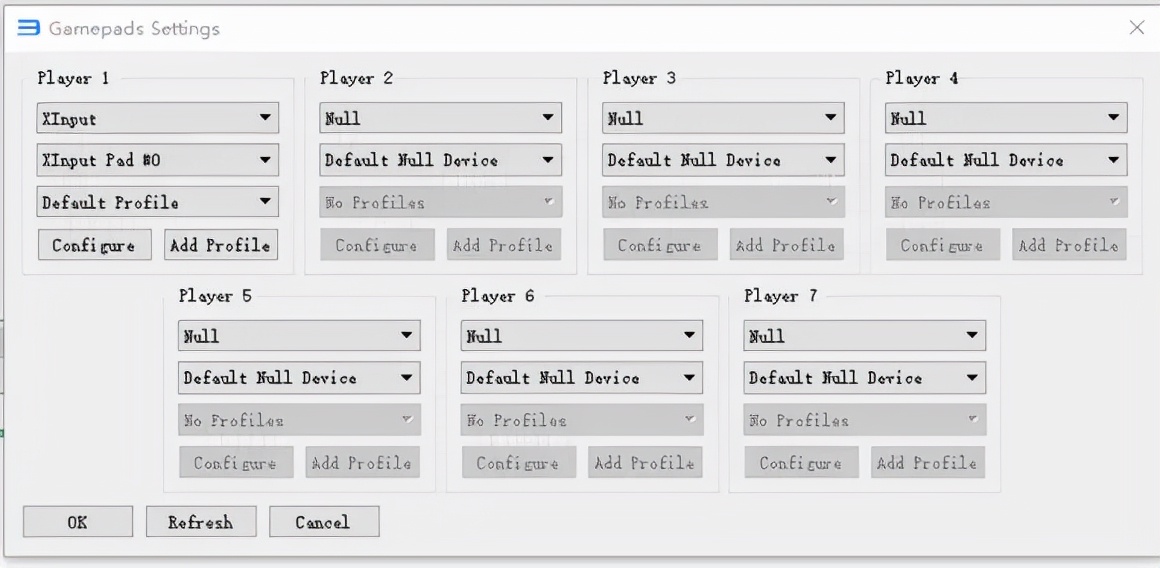The image size is (1160, 568).
Task: Open Player 1 Default Profile dropdown
Action: coord(157,202)
